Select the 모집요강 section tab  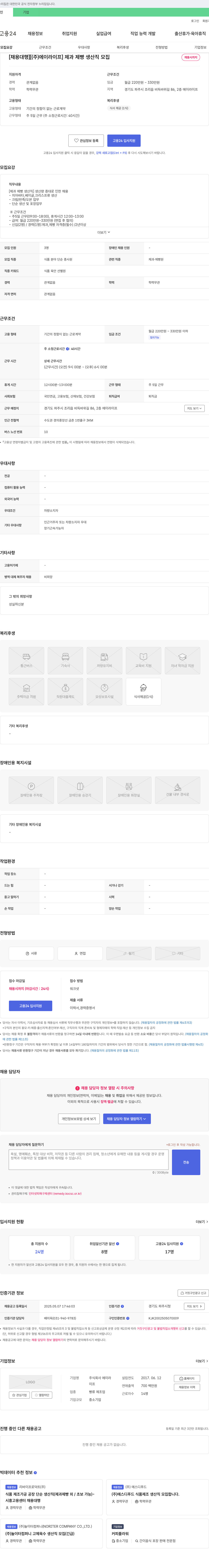click(6, 48)
